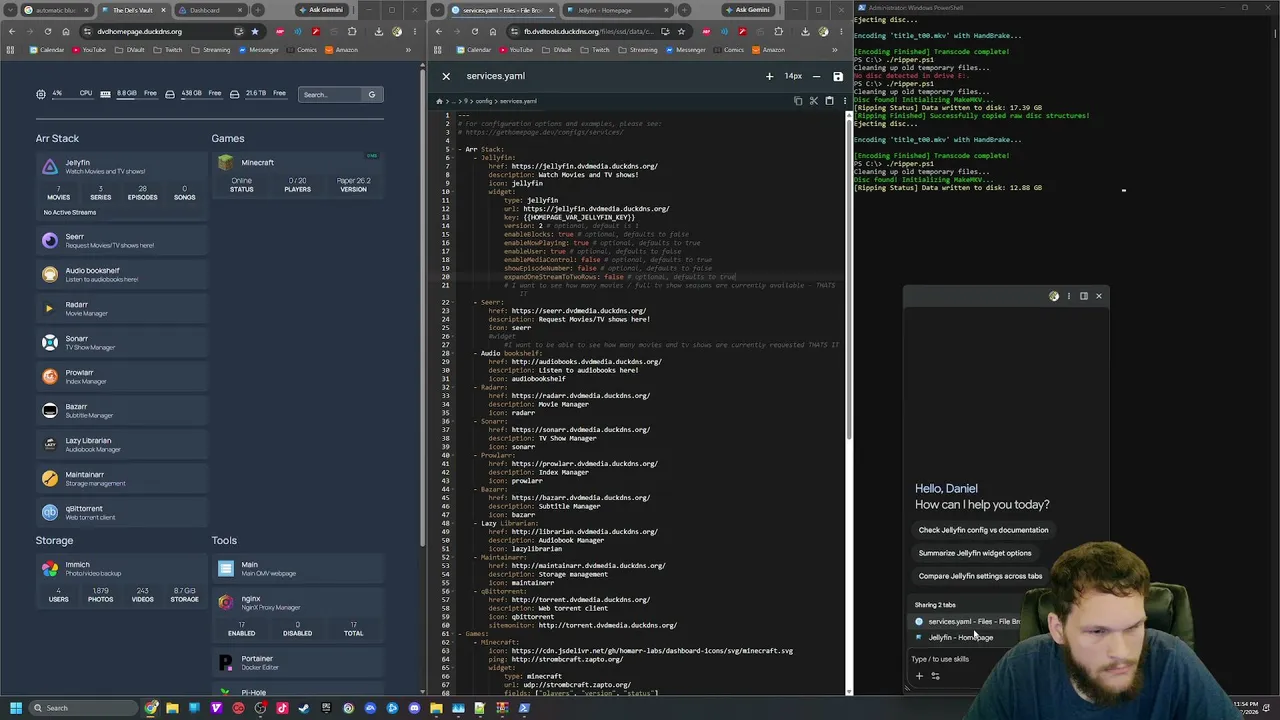Click the plus attach icon in Gemini panel

coord(919,676)
